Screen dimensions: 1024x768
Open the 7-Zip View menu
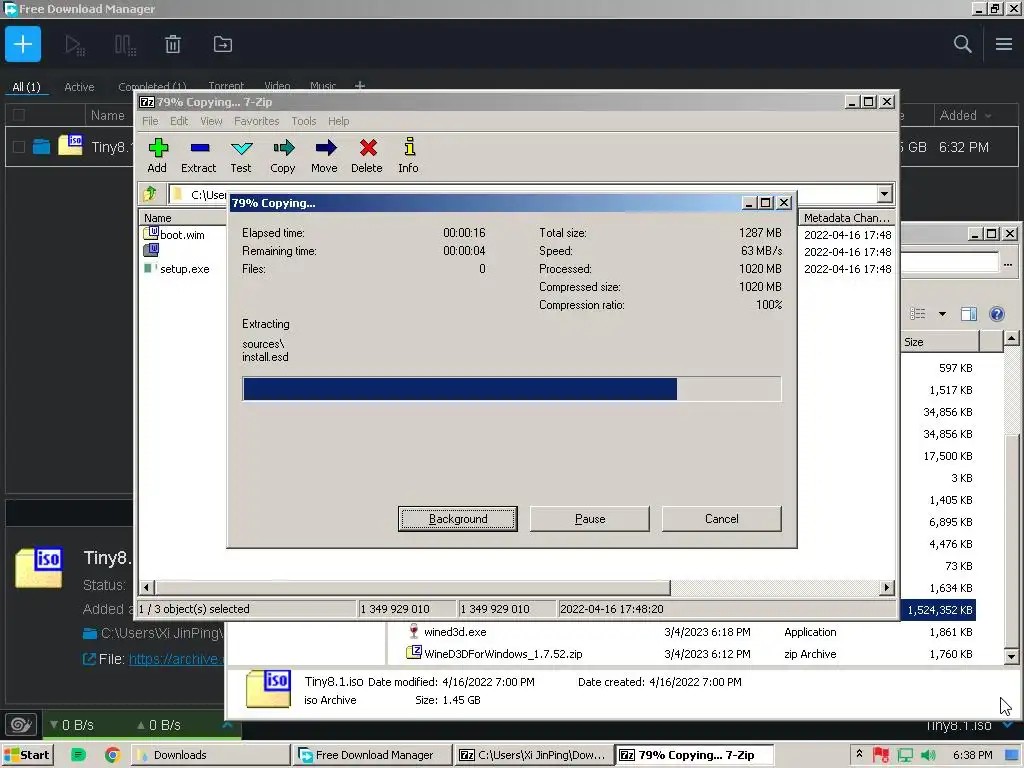coord(211,121)
